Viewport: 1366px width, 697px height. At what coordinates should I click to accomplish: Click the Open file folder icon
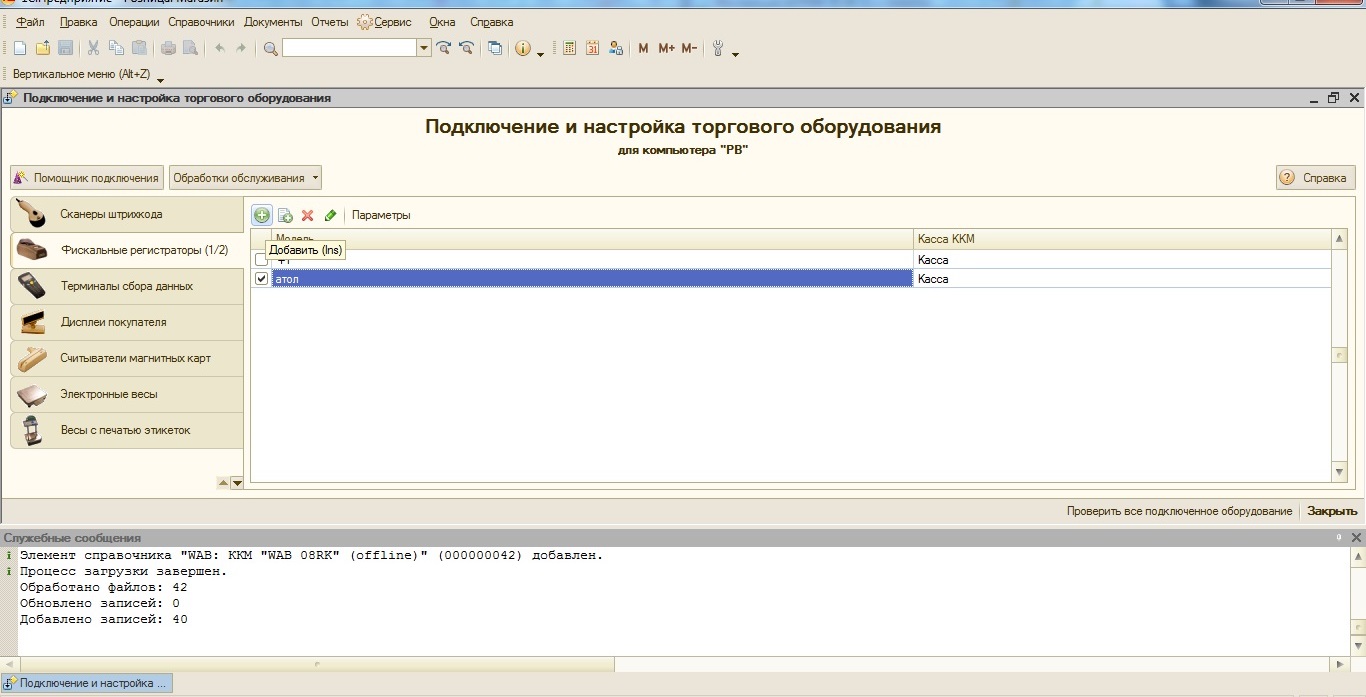(x=43, y=48)
